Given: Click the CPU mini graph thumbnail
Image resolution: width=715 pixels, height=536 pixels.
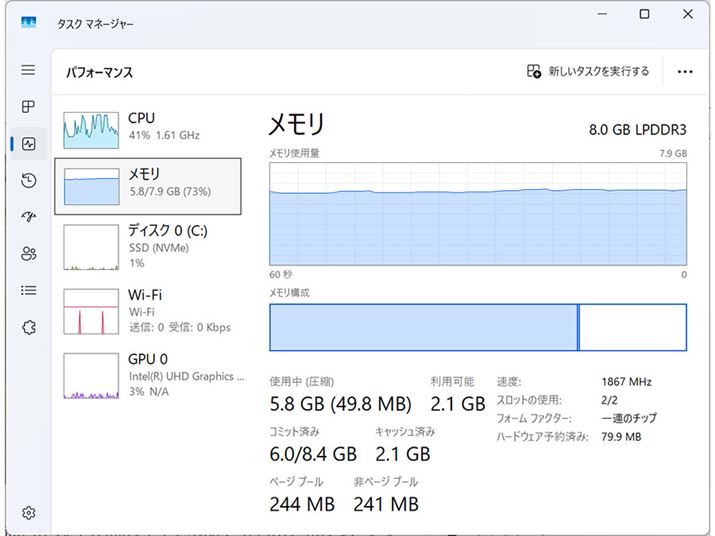Looking at the screenshot, I should coord(91,130).
